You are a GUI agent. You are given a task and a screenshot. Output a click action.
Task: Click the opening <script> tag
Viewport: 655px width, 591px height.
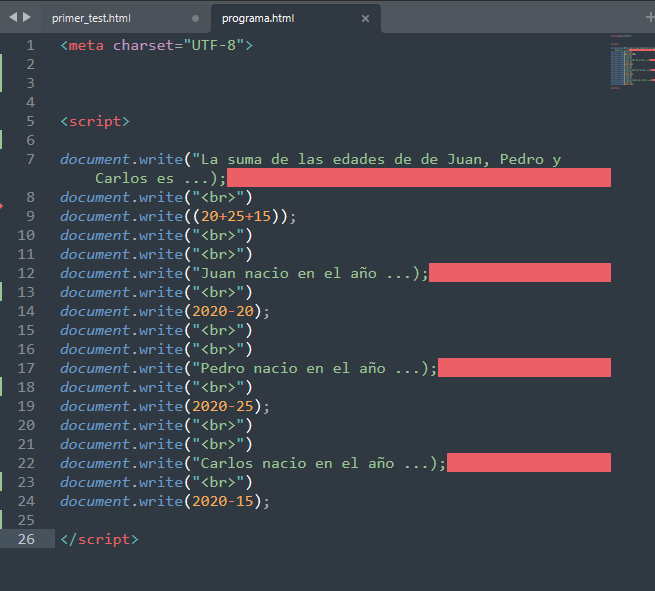click(x=95, y=122)
